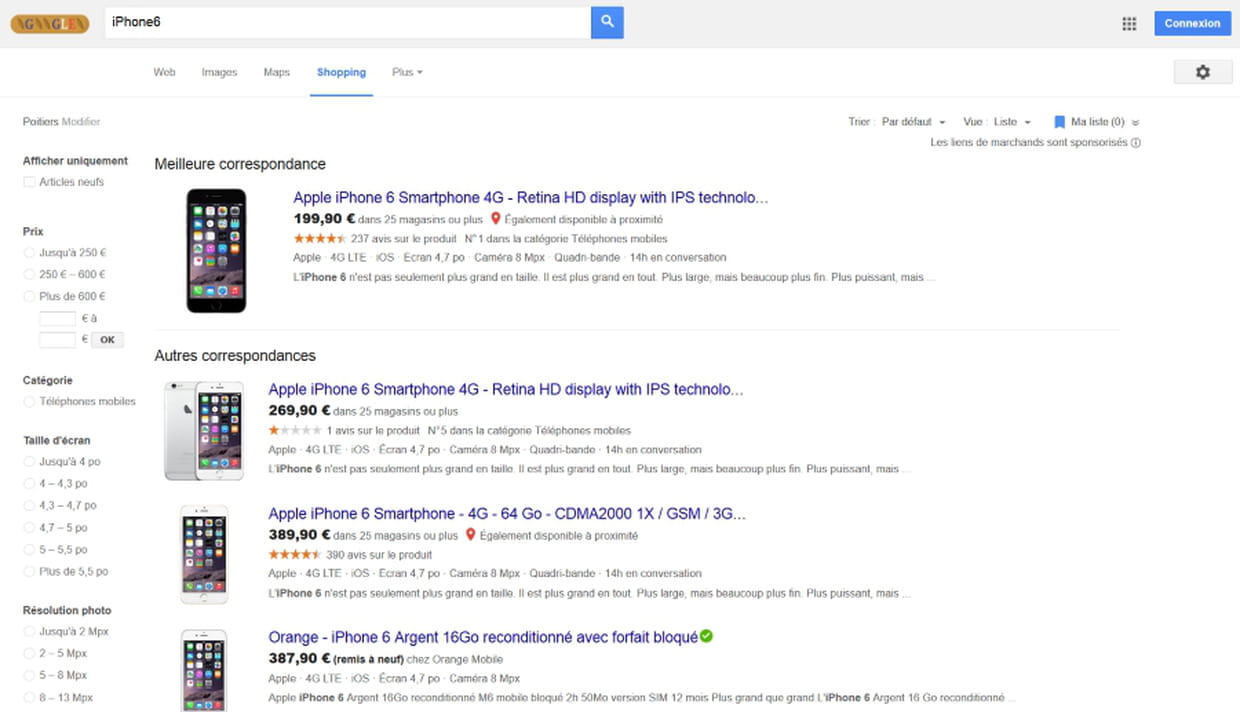Viewport: 1240px width, 712px height.
Task: Select screen size 5 – 5,5 po
Action: coord(29,549)
